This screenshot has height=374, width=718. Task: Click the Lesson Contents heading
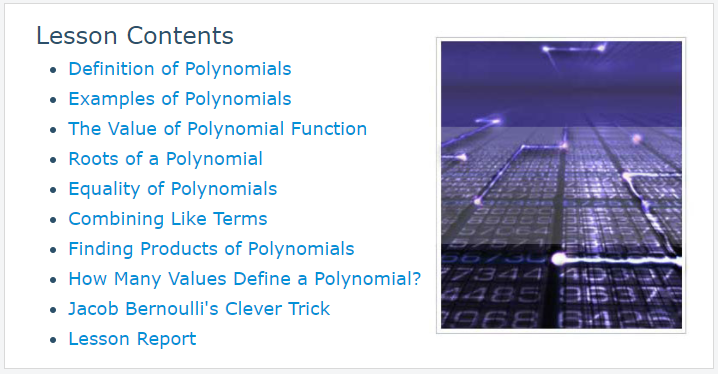135,35
